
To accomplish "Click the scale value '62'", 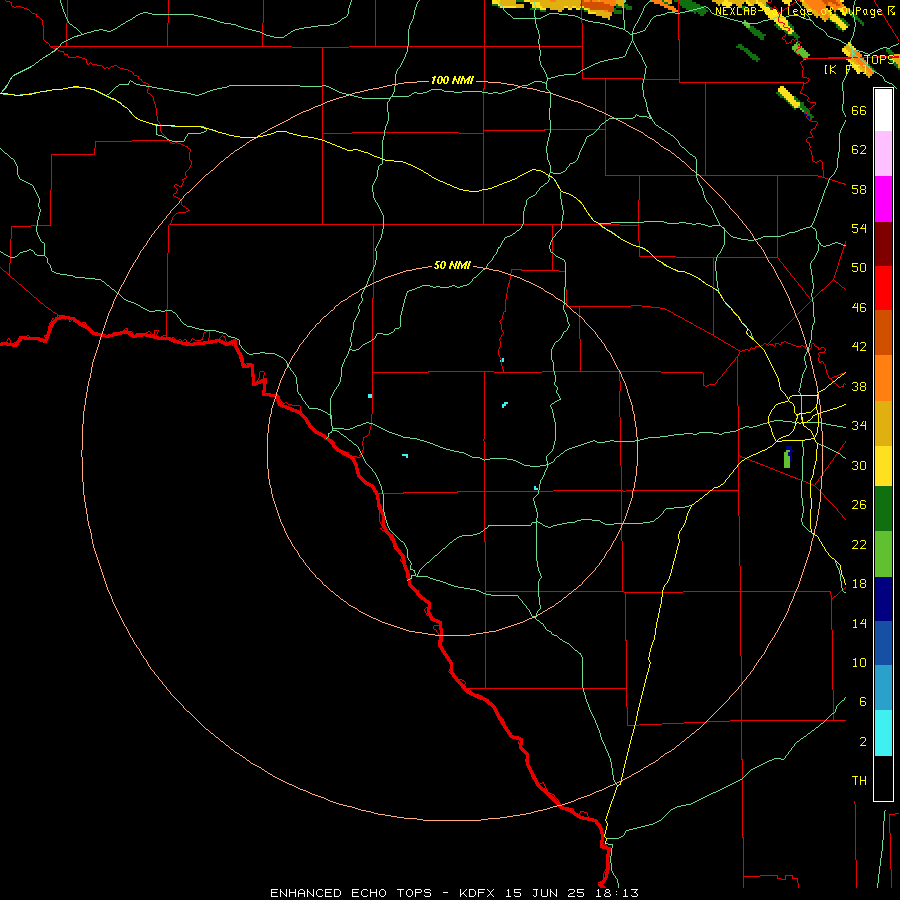I will pyautogui.click(x=859, y=150).
